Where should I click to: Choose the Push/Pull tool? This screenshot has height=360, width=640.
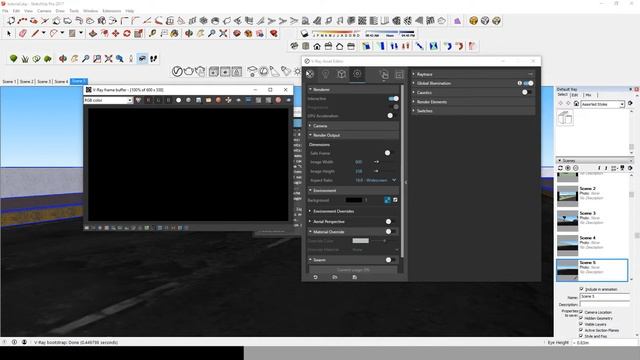tap(93, 33)
